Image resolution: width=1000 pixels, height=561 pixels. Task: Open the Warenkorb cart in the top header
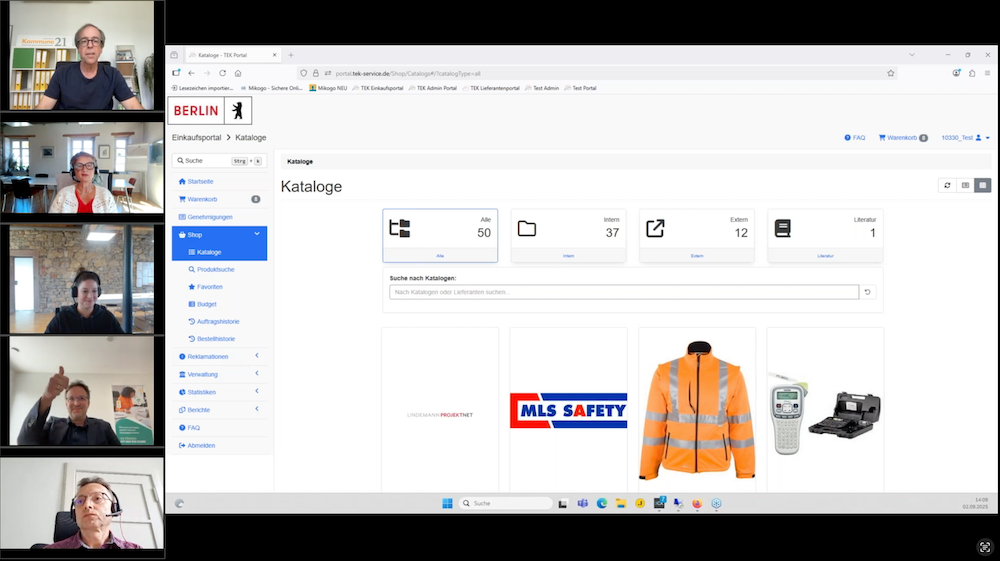coord(902,138)
